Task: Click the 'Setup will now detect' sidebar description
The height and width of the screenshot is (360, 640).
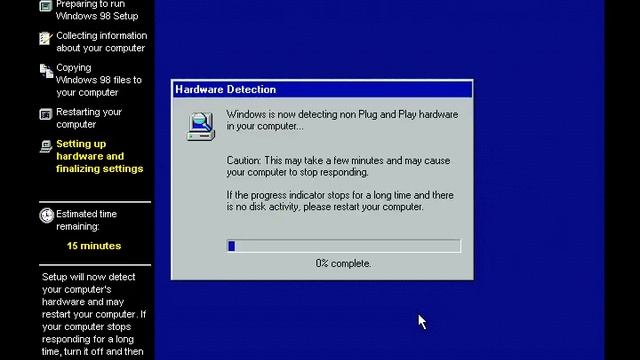Action: pyautogui.click(x=93, y=314)
